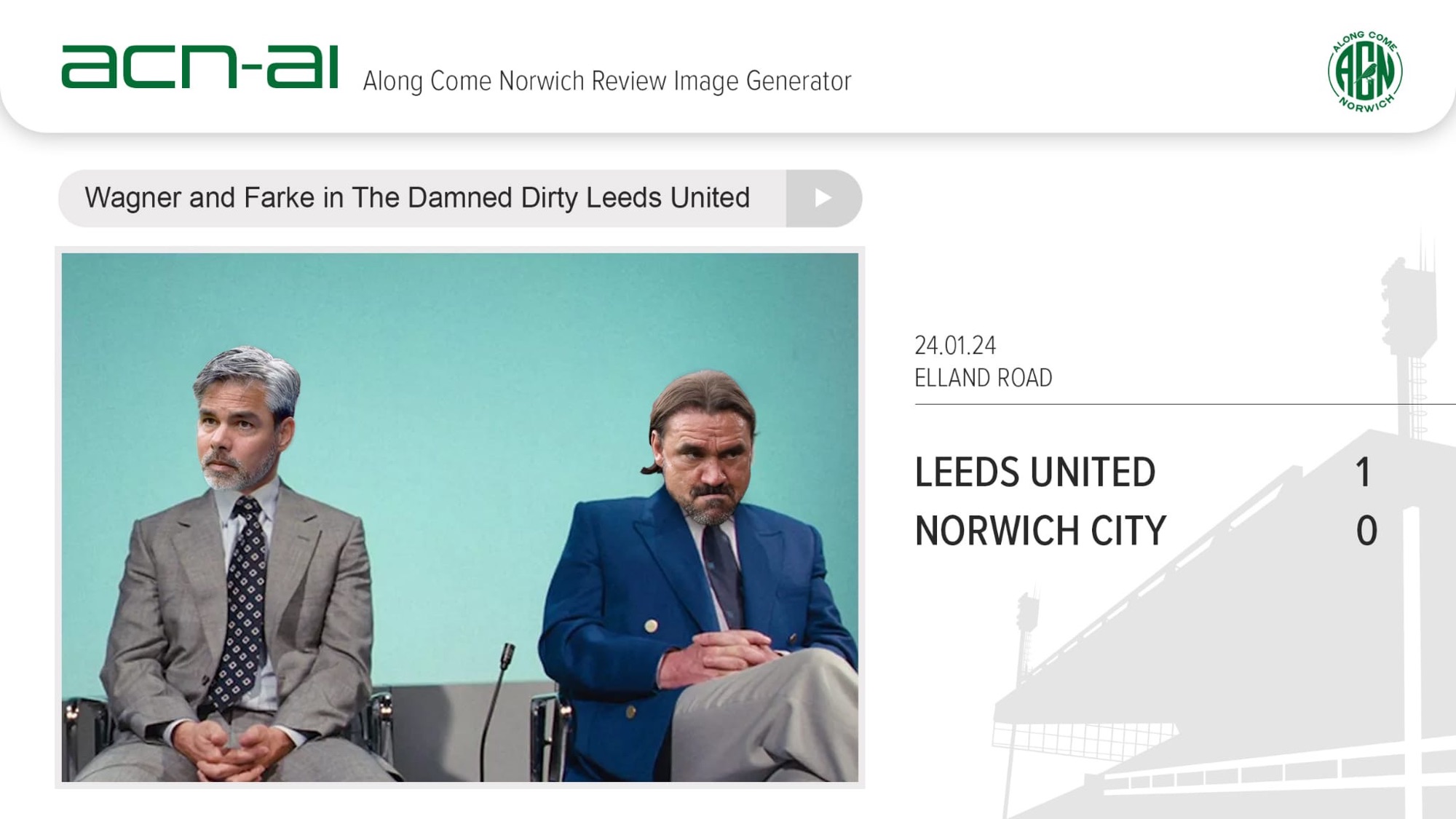Select the NORWICH CITY team name
This screenshot has width=1456, height=819.
coord(1040,531)
